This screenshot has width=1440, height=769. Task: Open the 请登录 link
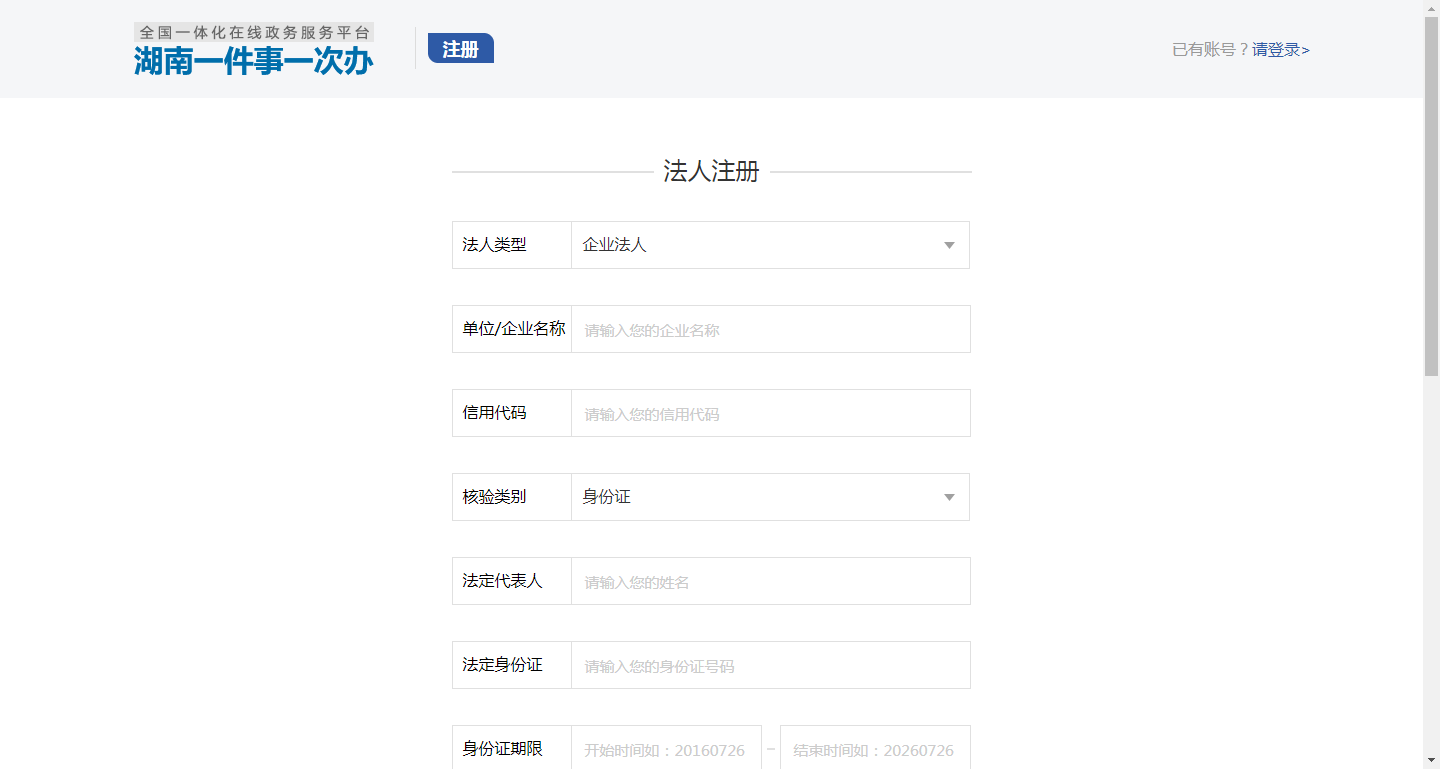(x=1280, y=50)
